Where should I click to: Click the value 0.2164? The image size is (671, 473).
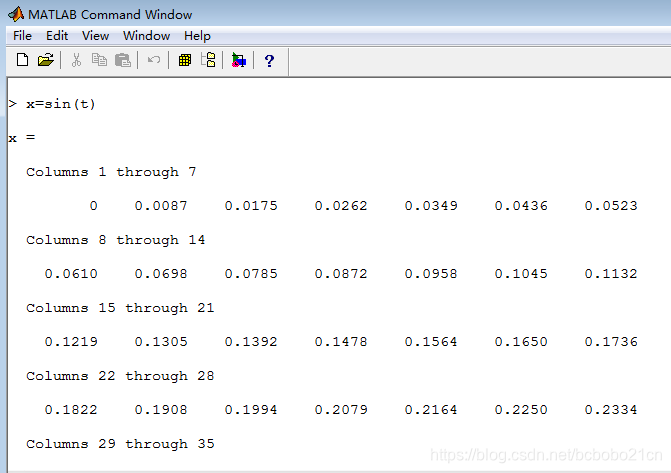[x=431, y=410]
